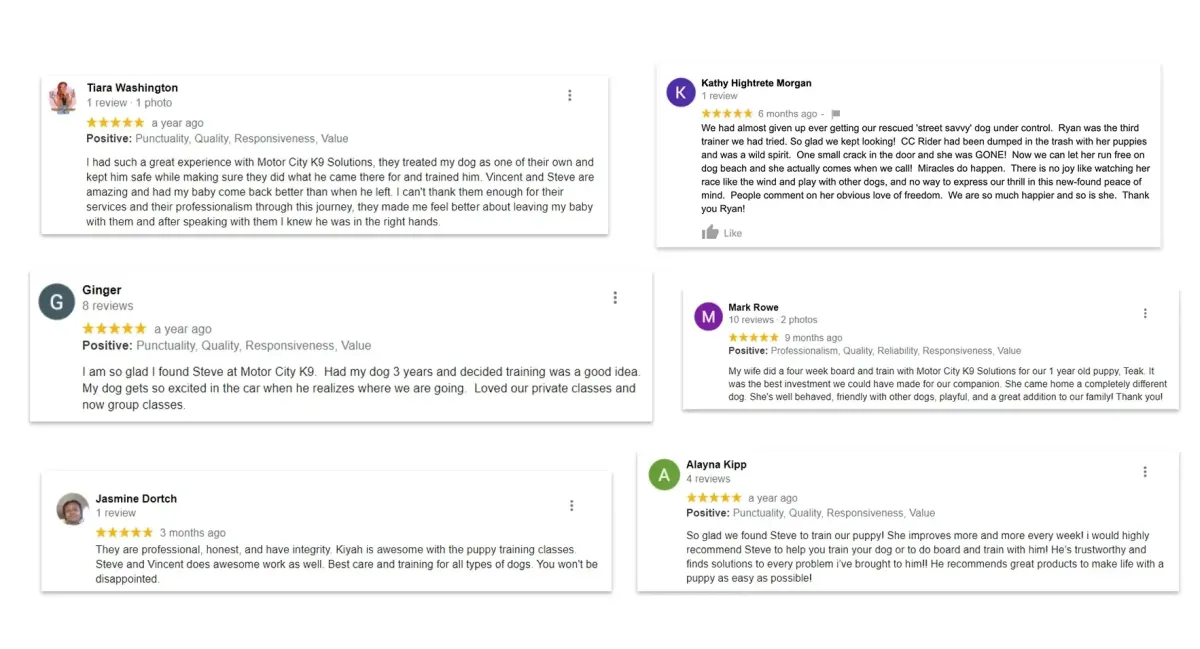This screenshot has height=649, width=1200.
Task: Click Jasmine Dortch's profile picture
Action: click(73, 509)
